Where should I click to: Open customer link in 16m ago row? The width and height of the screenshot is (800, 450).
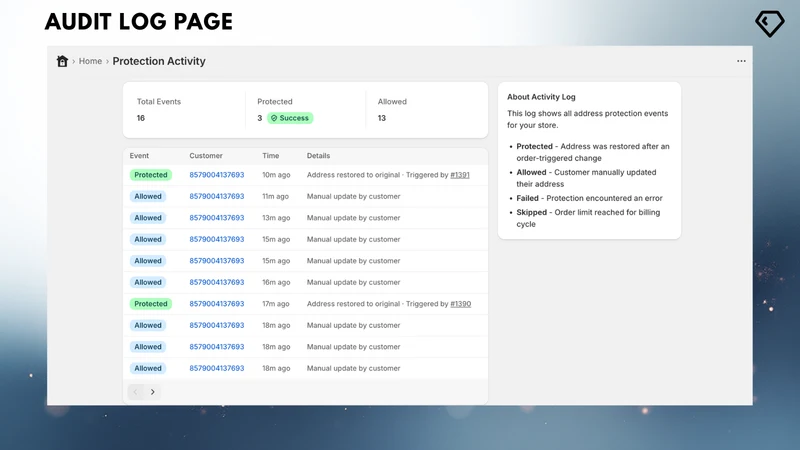pos(217,282)
